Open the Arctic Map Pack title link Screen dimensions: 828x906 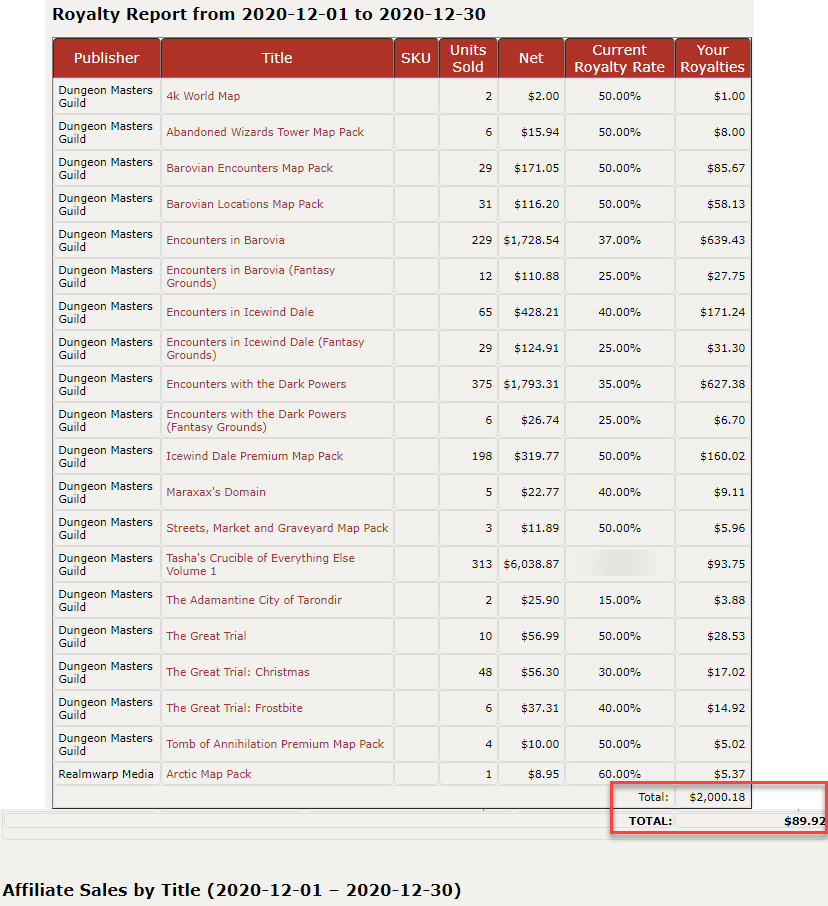(x=209, y=774)
